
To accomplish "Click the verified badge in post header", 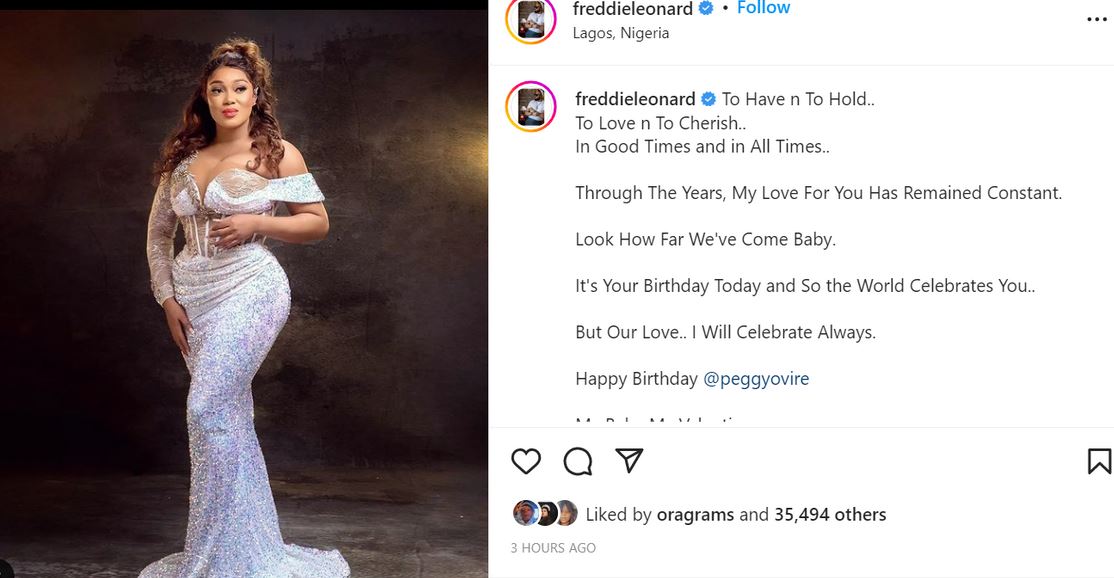I will (x=706, y=9).
